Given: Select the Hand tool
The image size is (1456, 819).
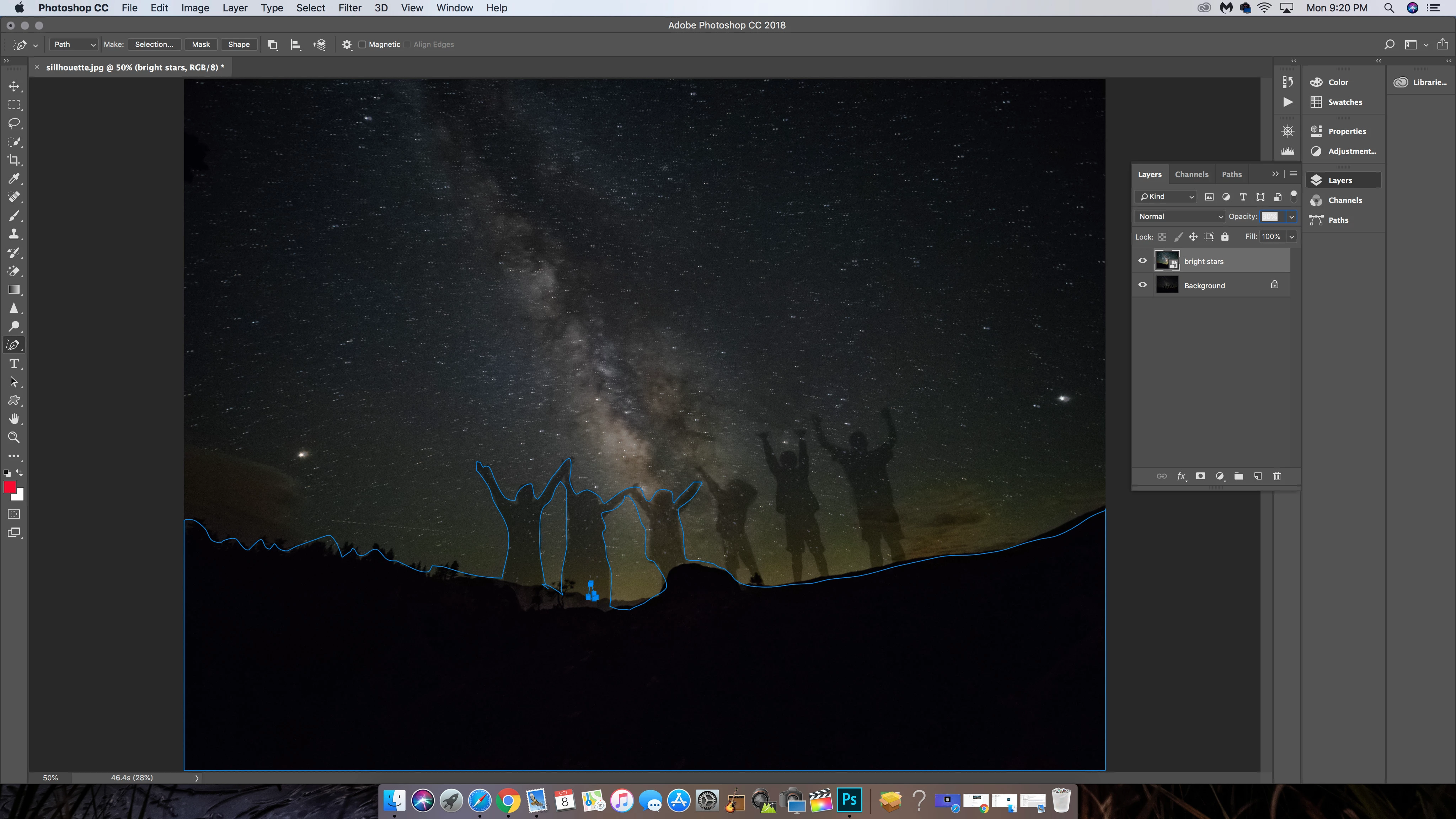Looking at the screenshot, I should (14, 419).
